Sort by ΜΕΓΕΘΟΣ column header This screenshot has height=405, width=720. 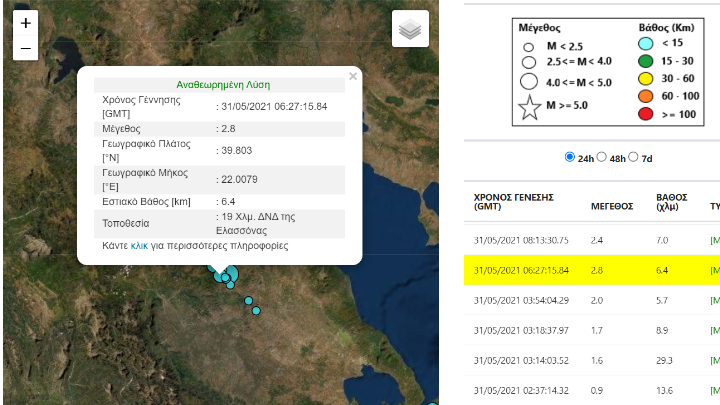[x=611, y=206]
